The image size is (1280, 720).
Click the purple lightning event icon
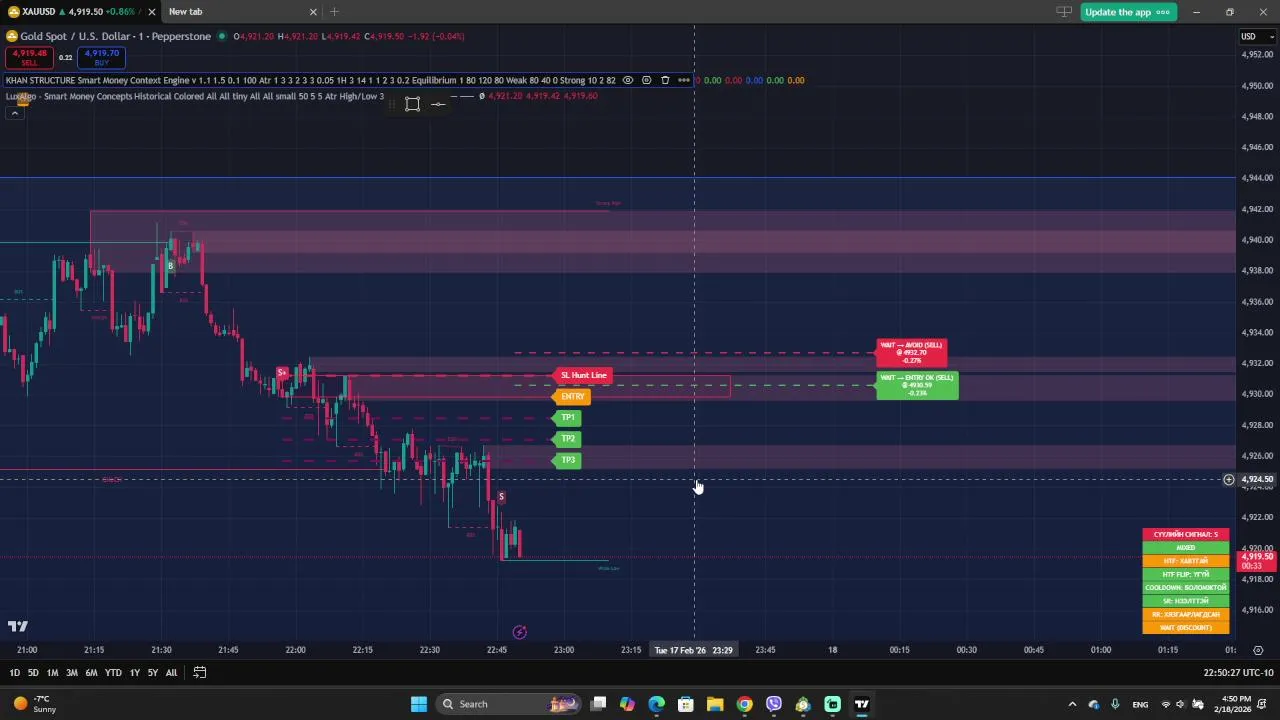[519, 632]
